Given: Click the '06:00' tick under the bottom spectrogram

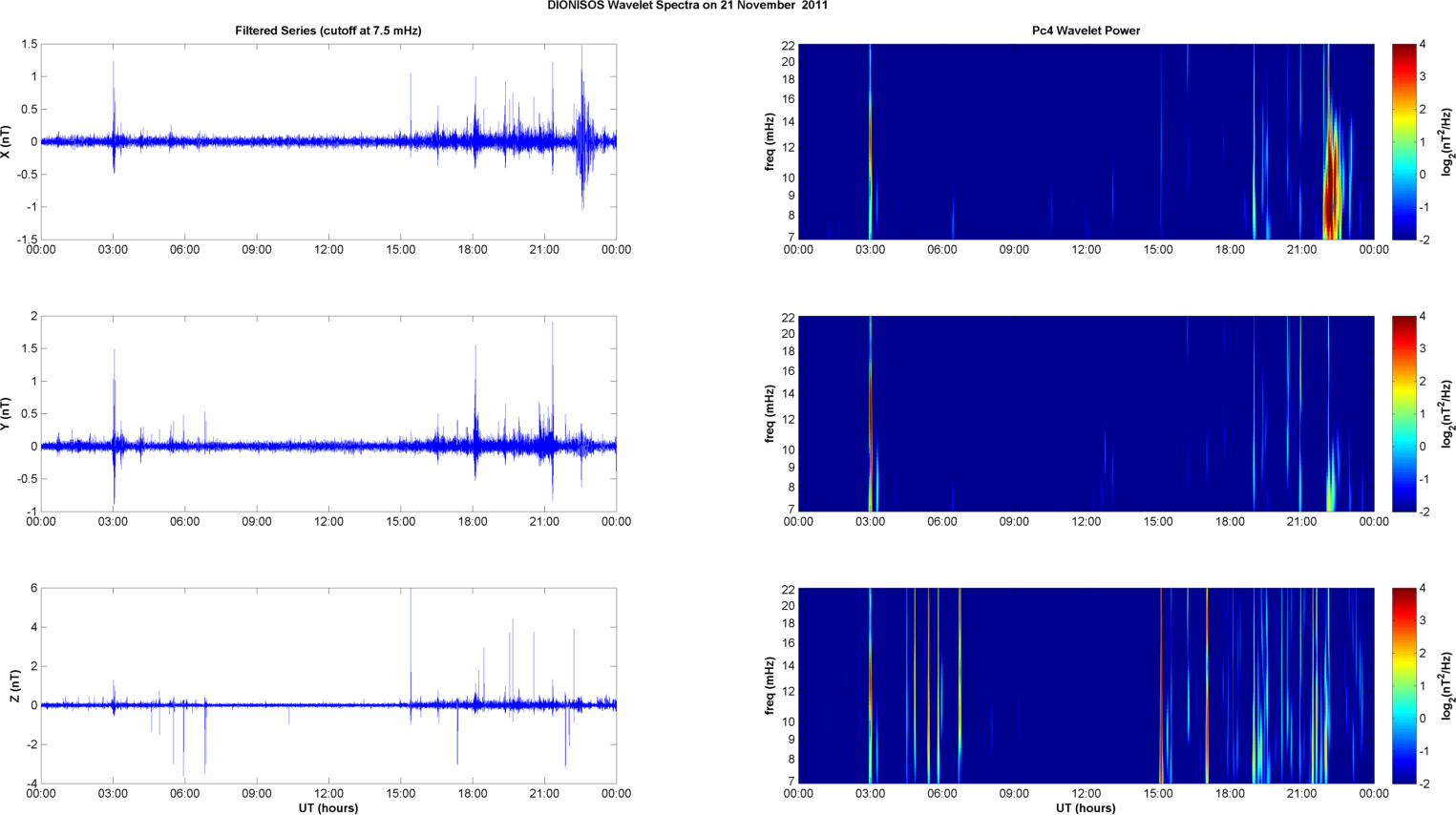Looking at the screenshot, I should (x=941, y=794).
